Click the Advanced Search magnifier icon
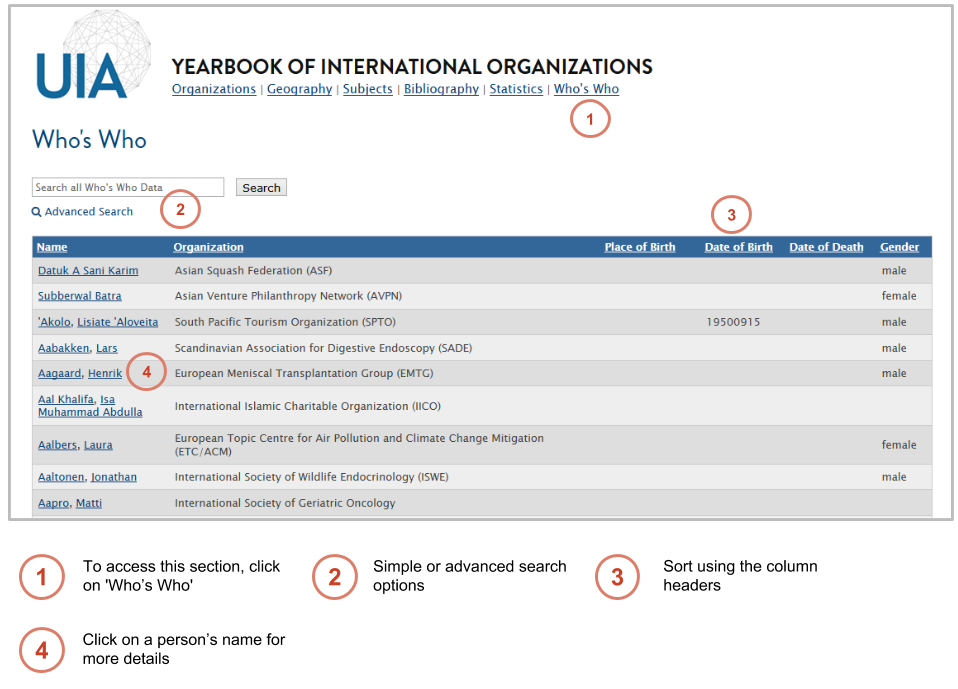The height and width of the screenshot is (689, 958). tap(37, 212)
